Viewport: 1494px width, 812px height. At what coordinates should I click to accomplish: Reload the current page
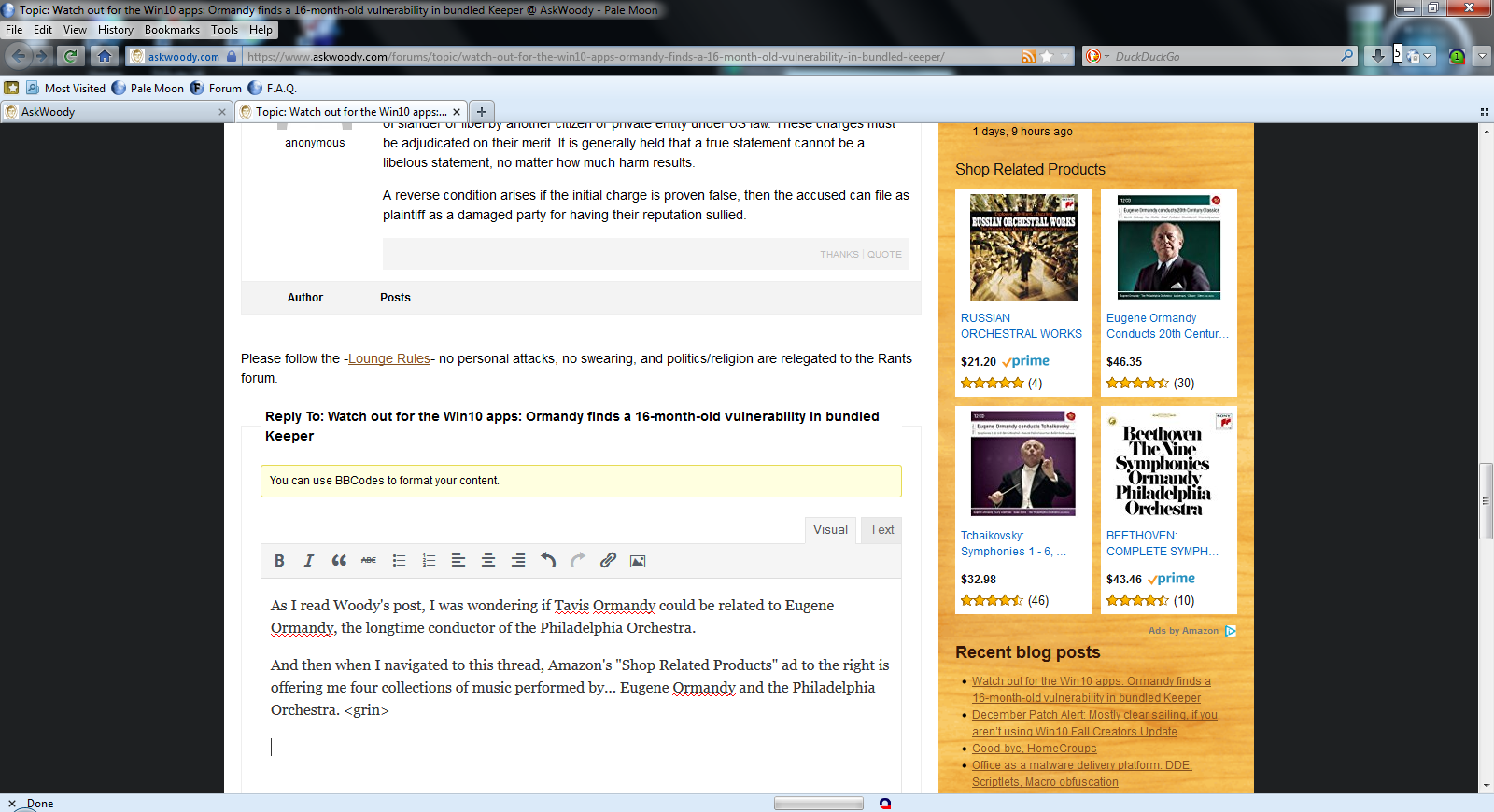(x=71, y=56)
